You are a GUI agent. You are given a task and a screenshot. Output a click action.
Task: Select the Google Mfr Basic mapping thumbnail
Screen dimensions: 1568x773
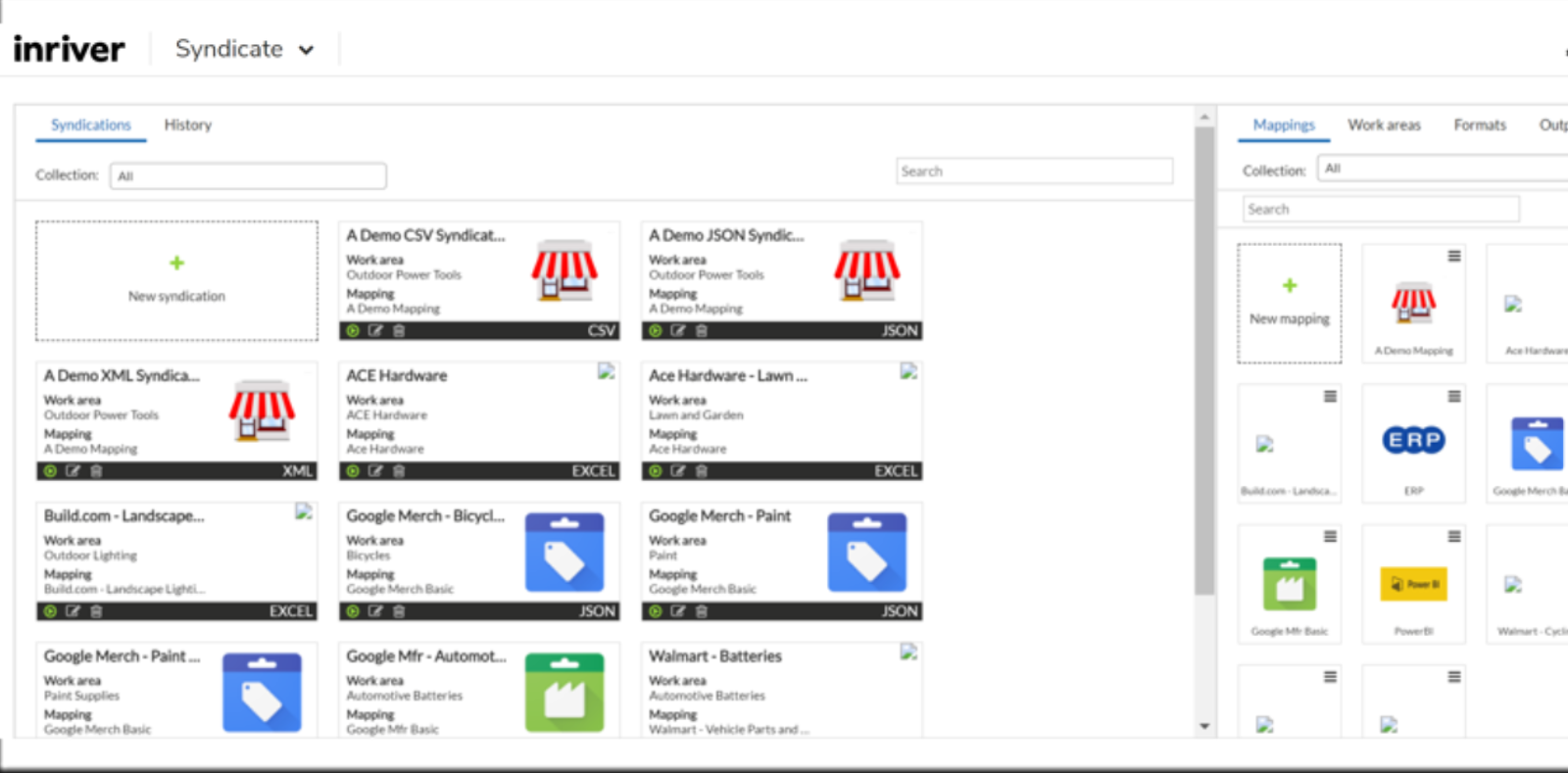coord(1290,584)
